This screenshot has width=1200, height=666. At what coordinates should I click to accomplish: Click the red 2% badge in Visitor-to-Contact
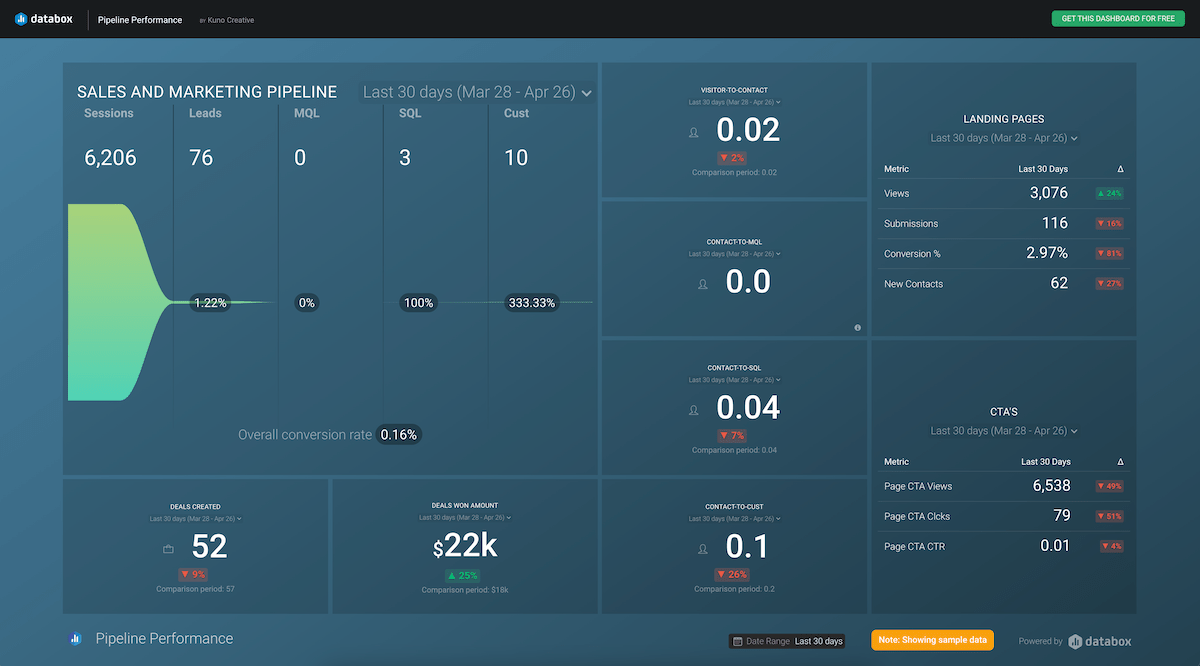(x=734, y=158)
